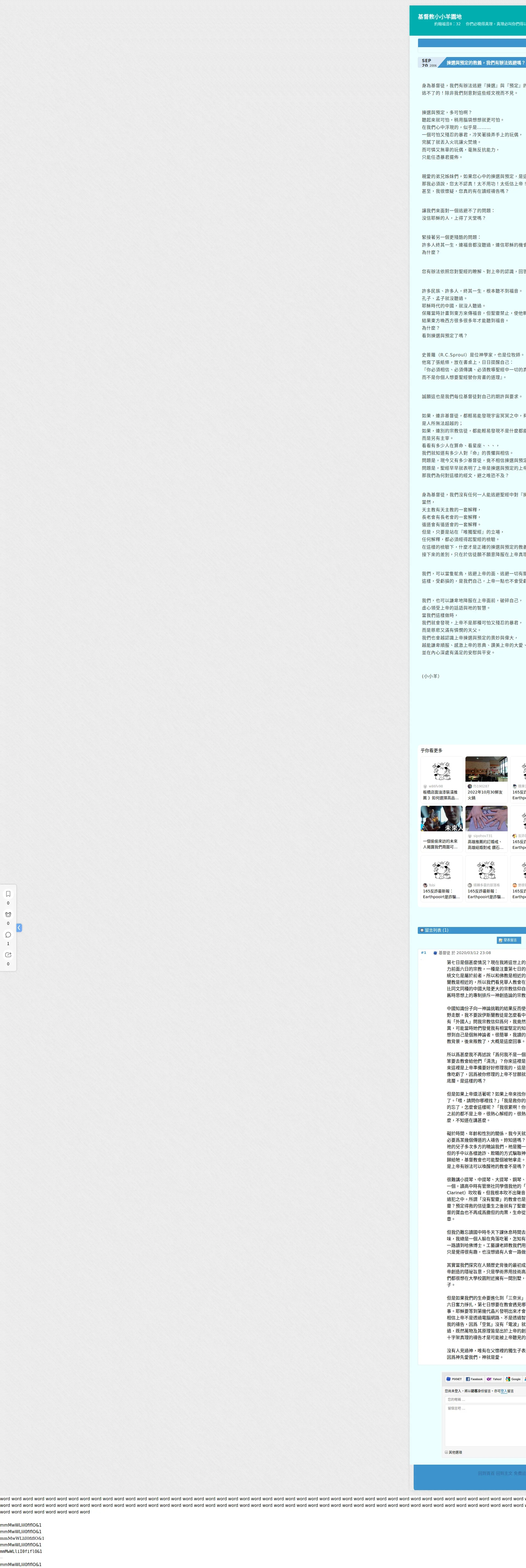Click the bookmark icon in the floating sidebar
The height and width of the screenshot is (1568, 526).
tap(8, 894)
